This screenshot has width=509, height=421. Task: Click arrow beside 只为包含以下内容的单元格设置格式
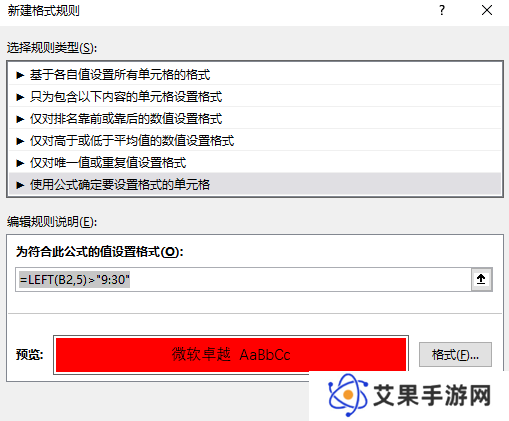click(x=20, y=97)
